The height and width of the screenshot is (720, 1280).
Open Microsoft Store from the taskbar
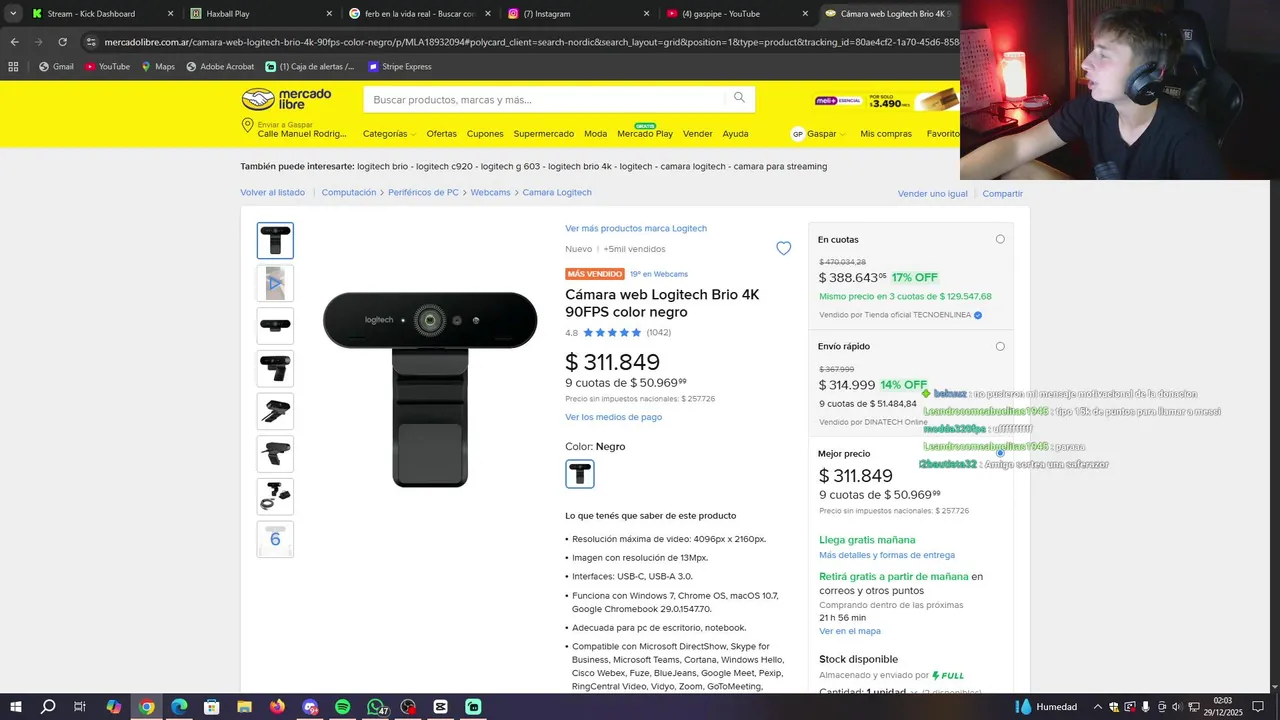tap(212, 707)
